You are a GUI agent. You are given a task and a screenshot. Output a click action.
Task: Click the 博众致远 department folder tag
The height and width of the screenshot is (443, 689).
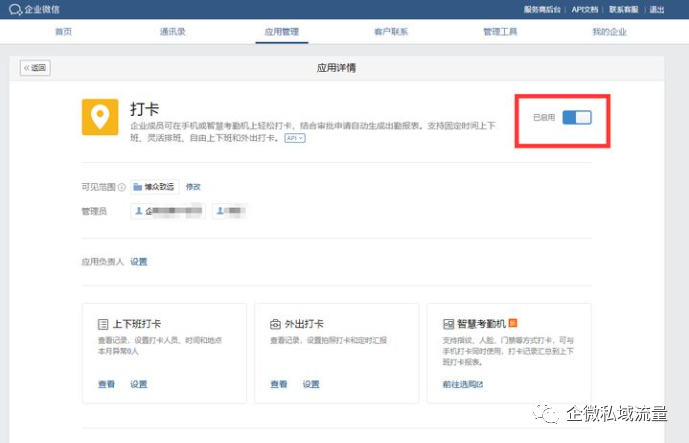click(x=155, y=187)
